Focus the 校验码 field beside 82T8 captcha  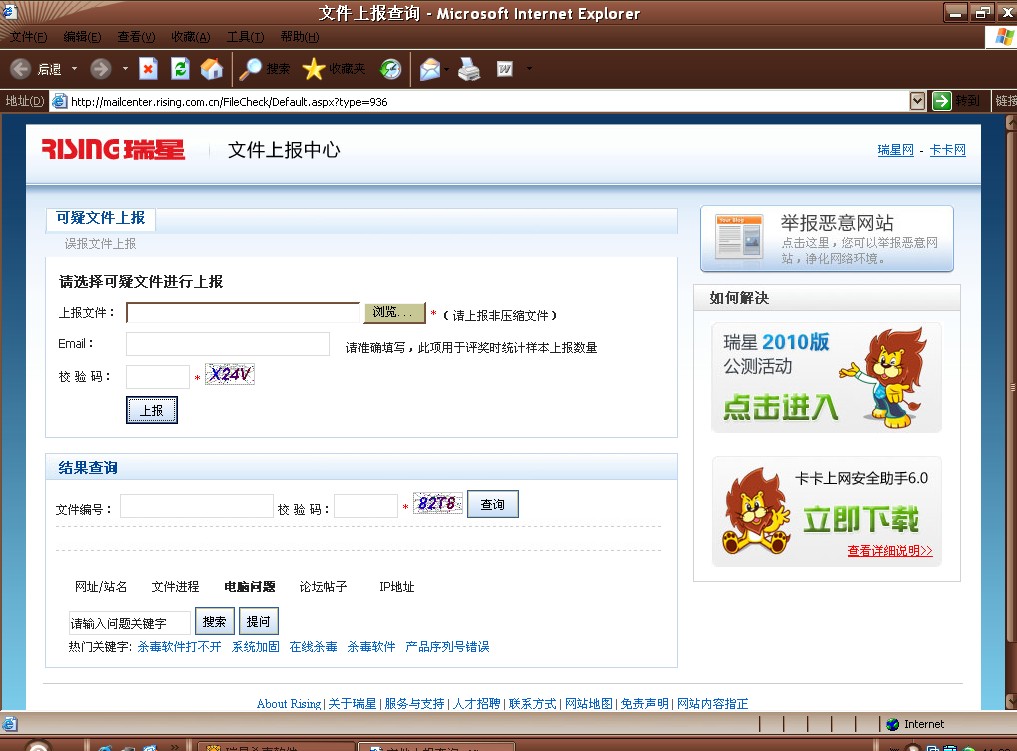[x=366, y=506]
